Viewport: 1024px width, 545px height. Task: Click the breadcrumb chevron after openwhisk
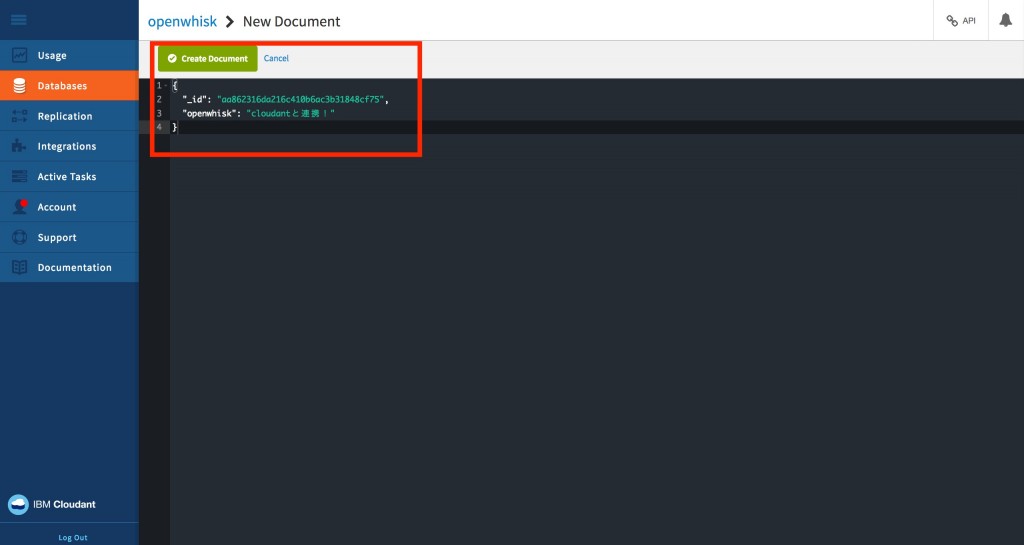pyautogui.click(x=230, y=22)
